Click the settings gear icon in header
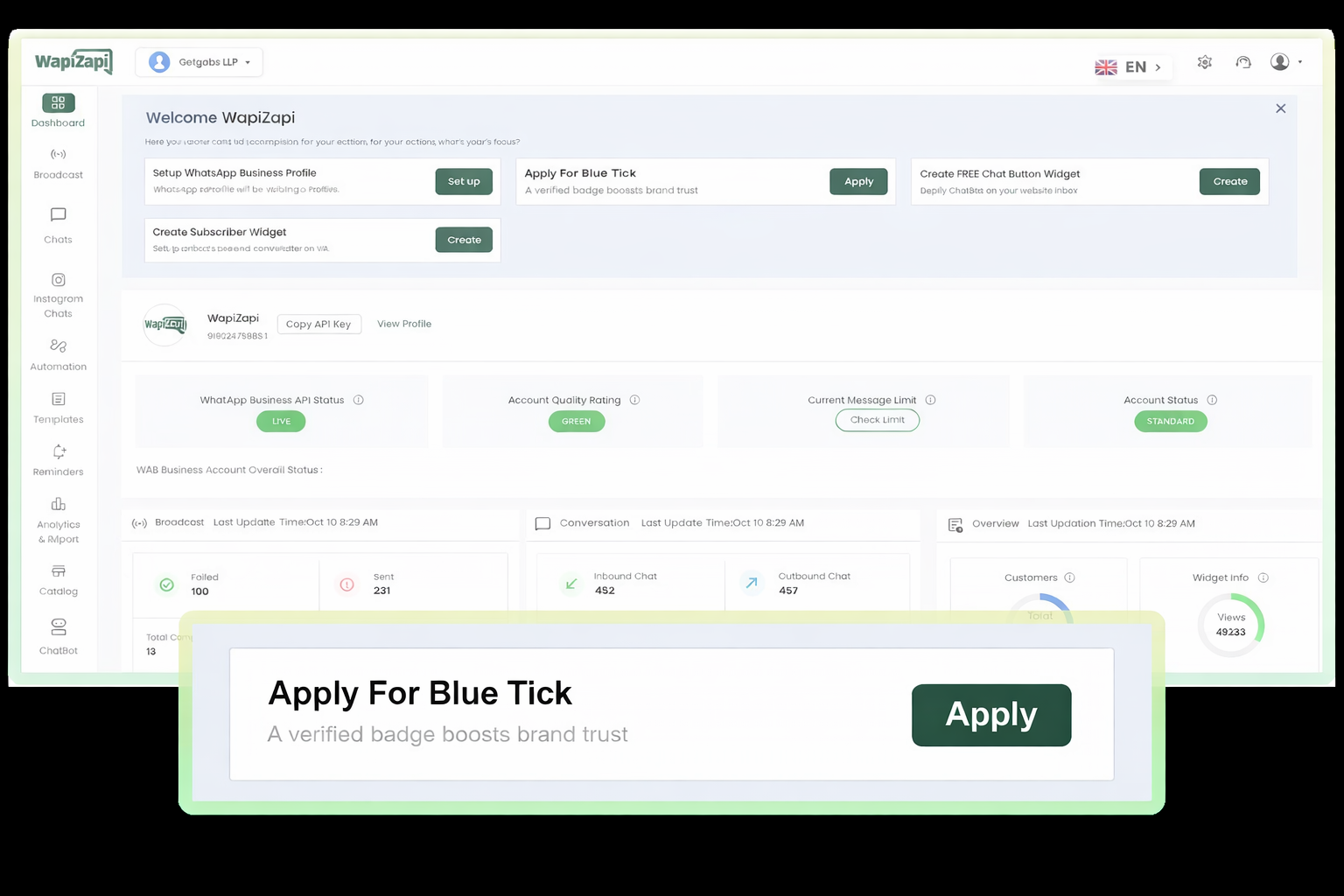The height and width of the screenshot is (896, 1344). (1205, 62)
